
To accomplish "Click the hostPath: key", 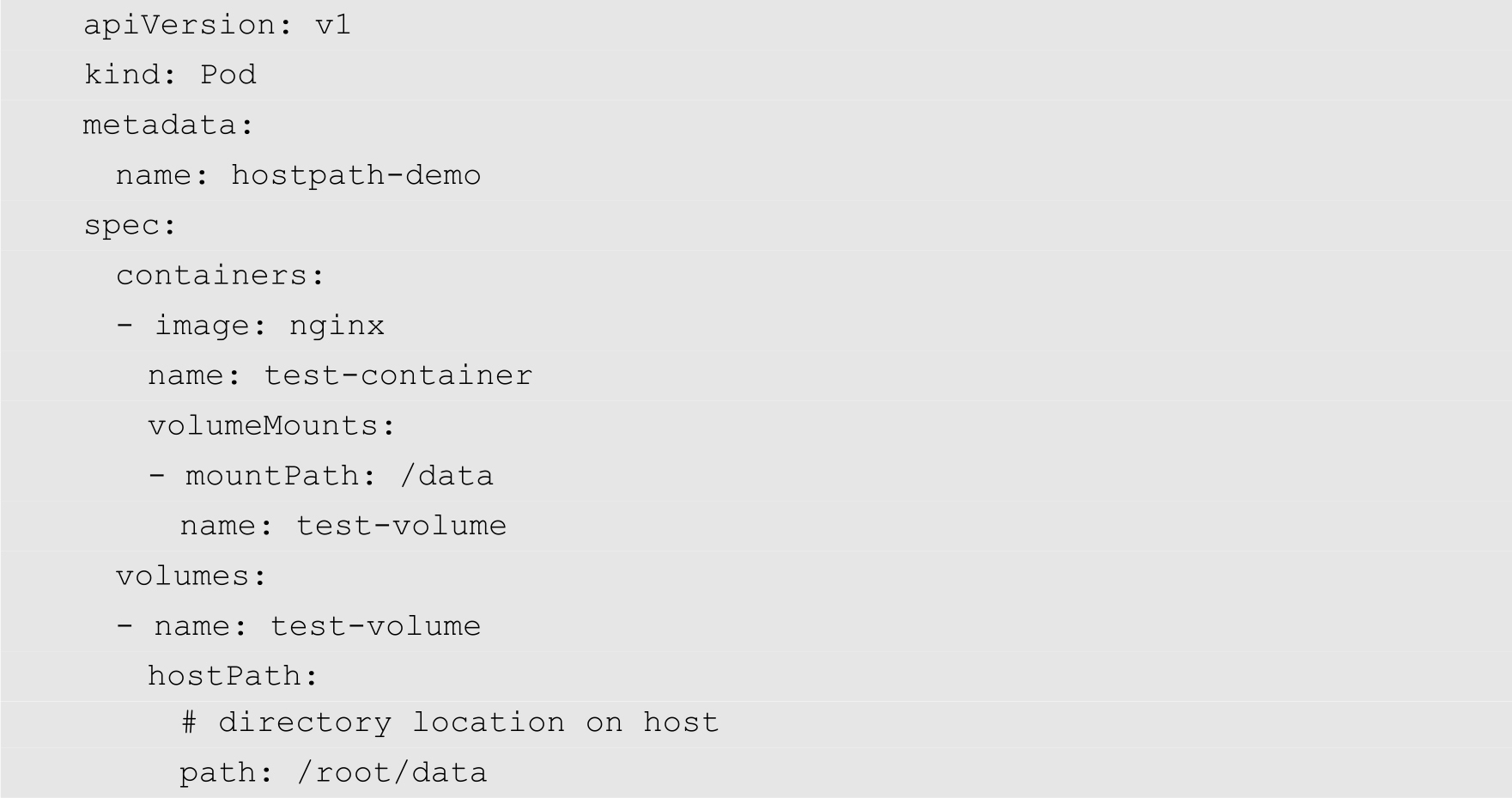I will [233, 676].
